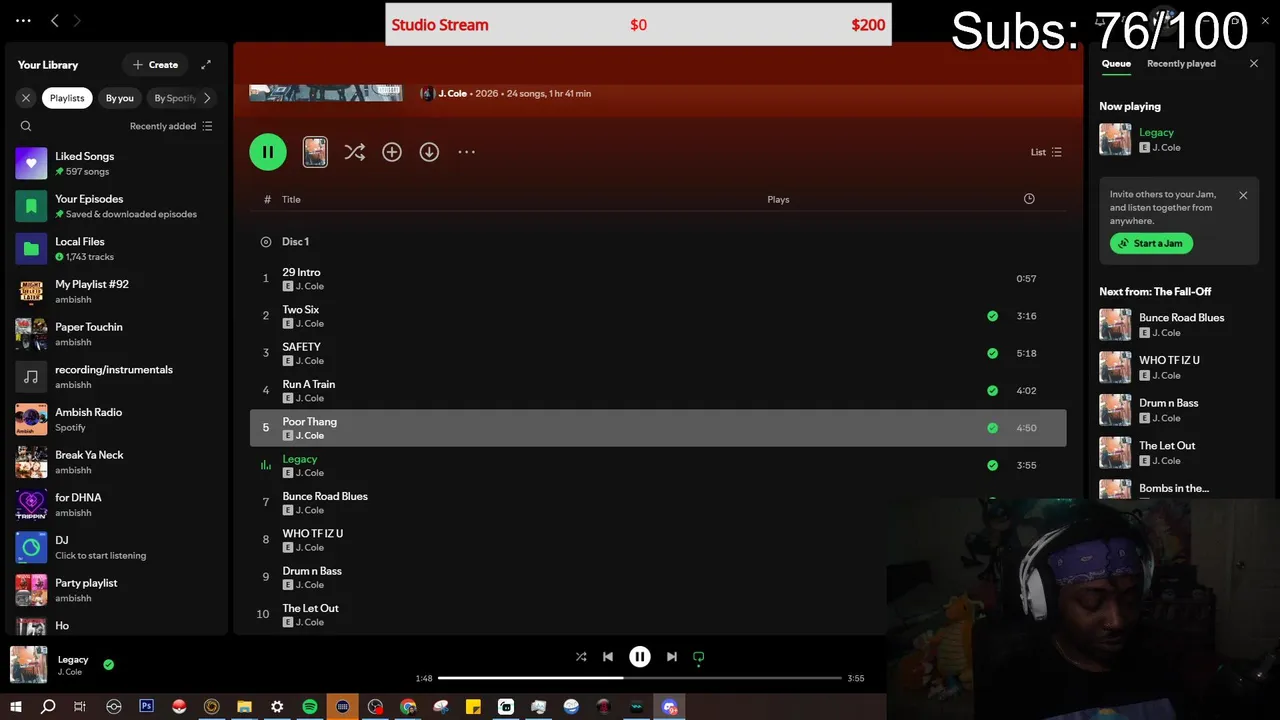Viewport: 1280px width, 720px height.
Task: Add album to library with the plus-circle icon
Action: pyautogui.click(x=392, y=152)
